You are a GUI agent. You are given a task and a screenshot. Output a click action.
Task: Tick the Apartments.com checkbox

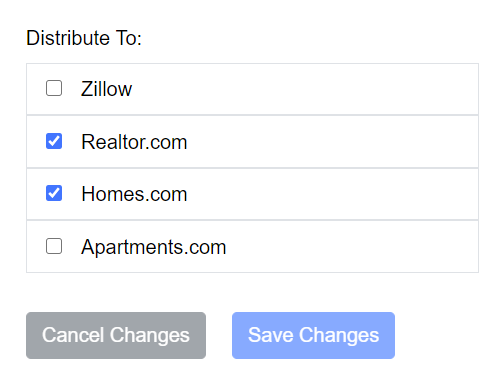(x=54, y=246)
